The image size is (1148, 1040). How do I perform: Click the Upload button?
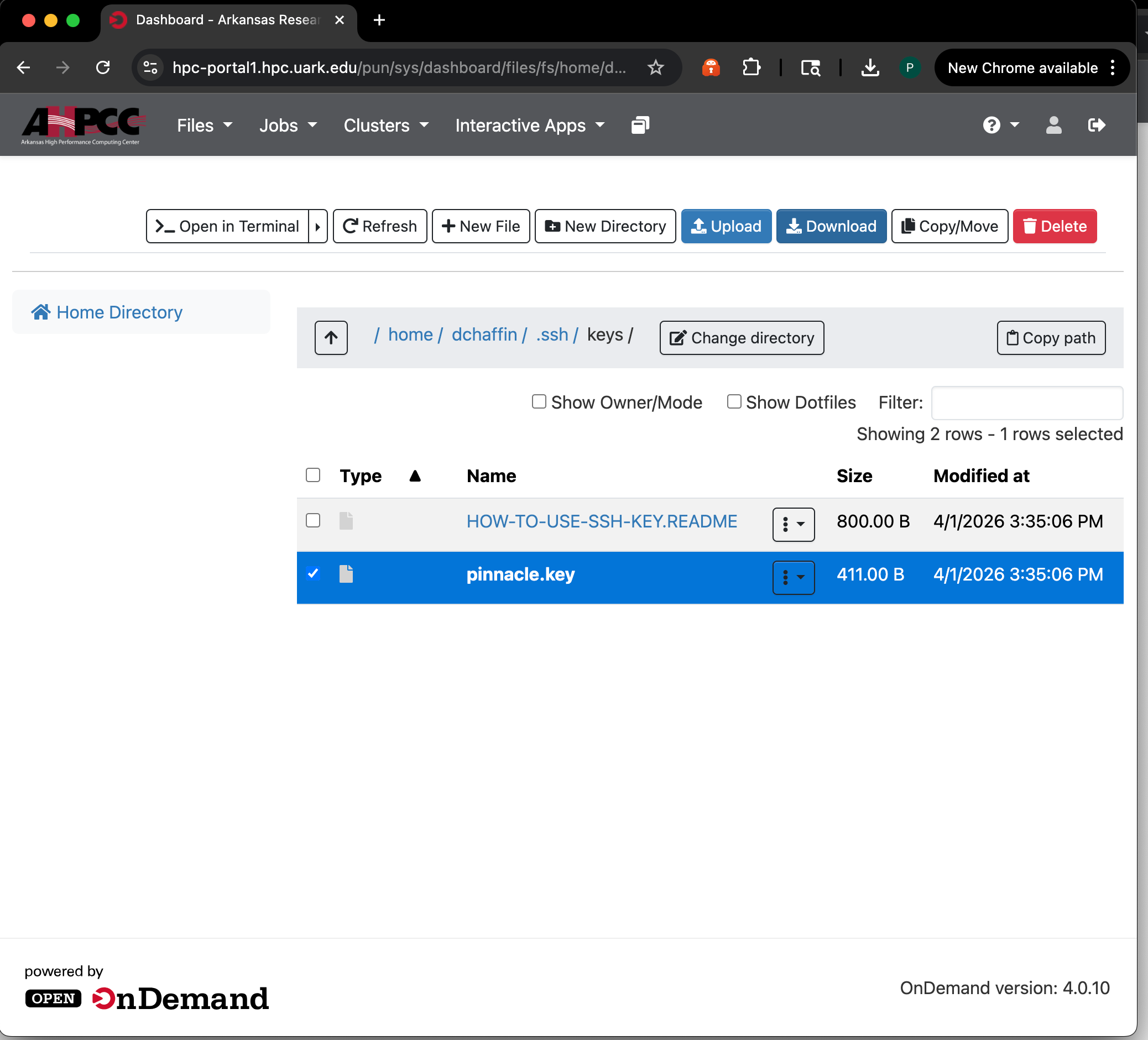tap(726, 226)
